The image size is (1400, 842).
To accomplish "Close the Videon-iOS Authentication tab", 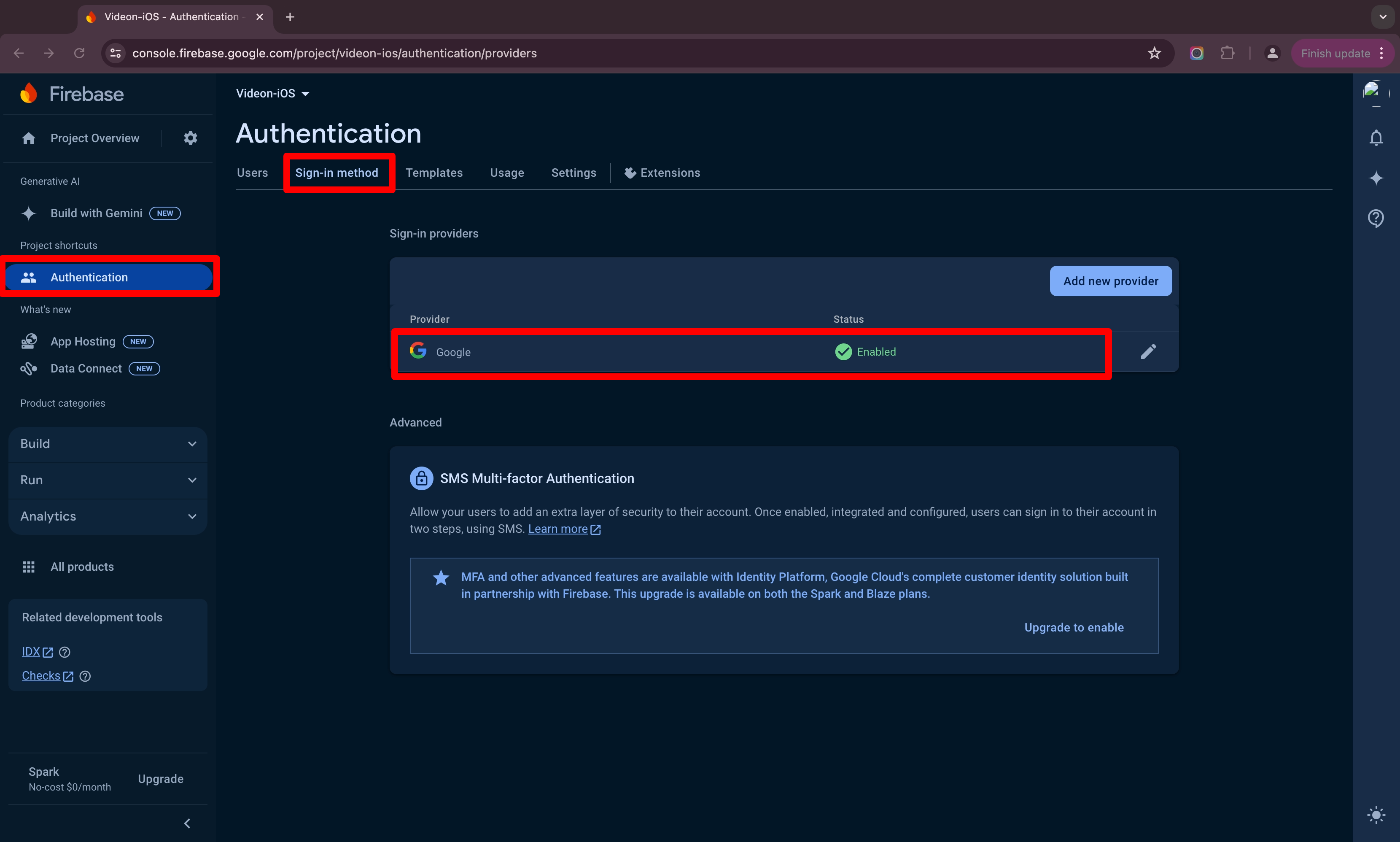I will click(260, 17).
